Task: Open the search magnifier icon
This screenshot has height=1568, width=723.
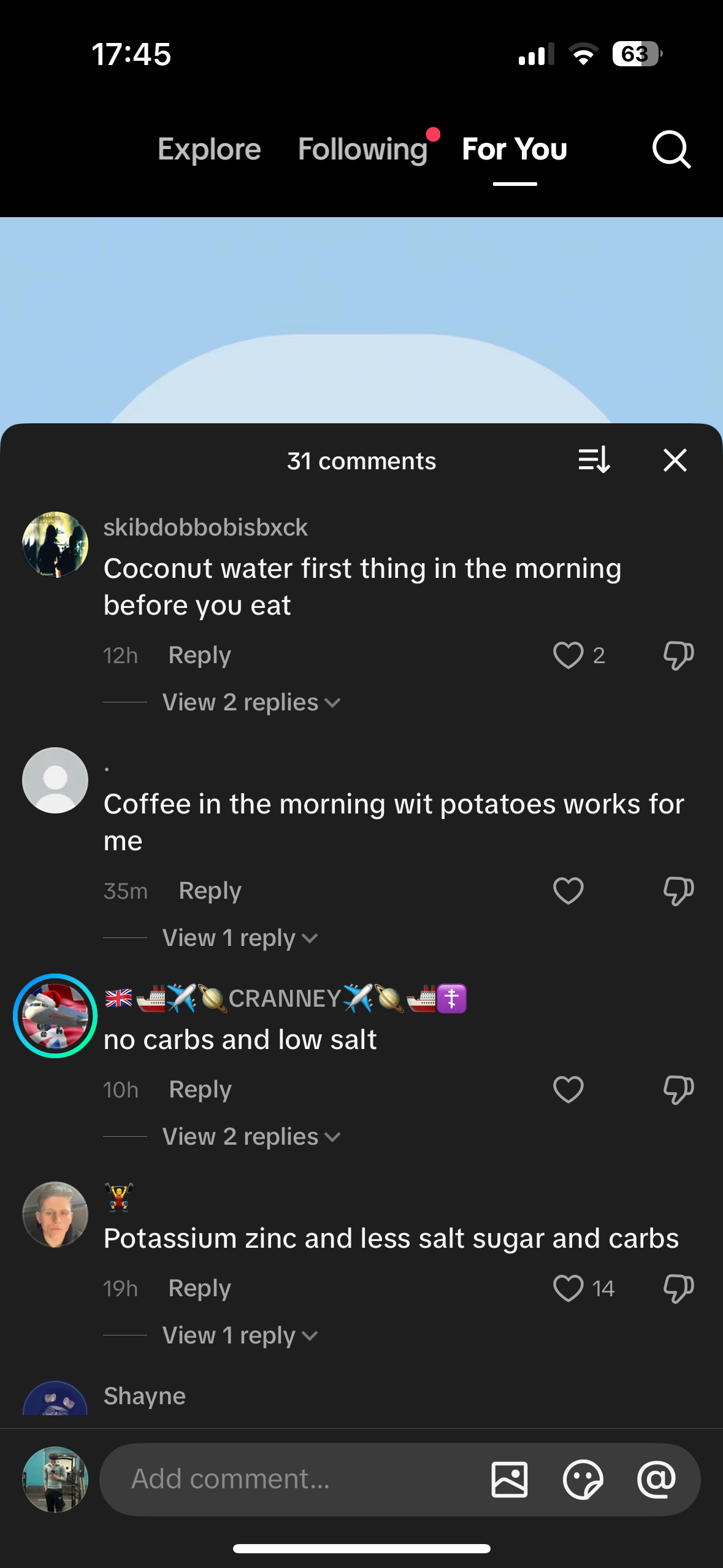Action: pyautogui.click(x=671, y=149)
